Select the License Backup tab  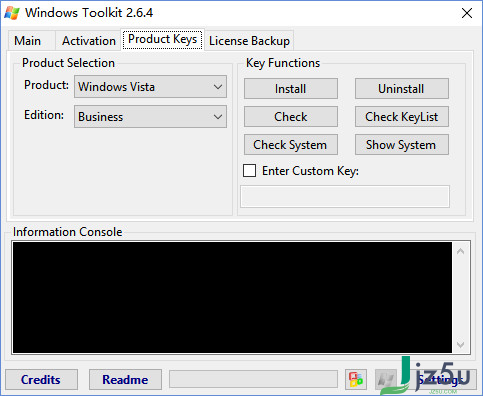click(249, 41)
